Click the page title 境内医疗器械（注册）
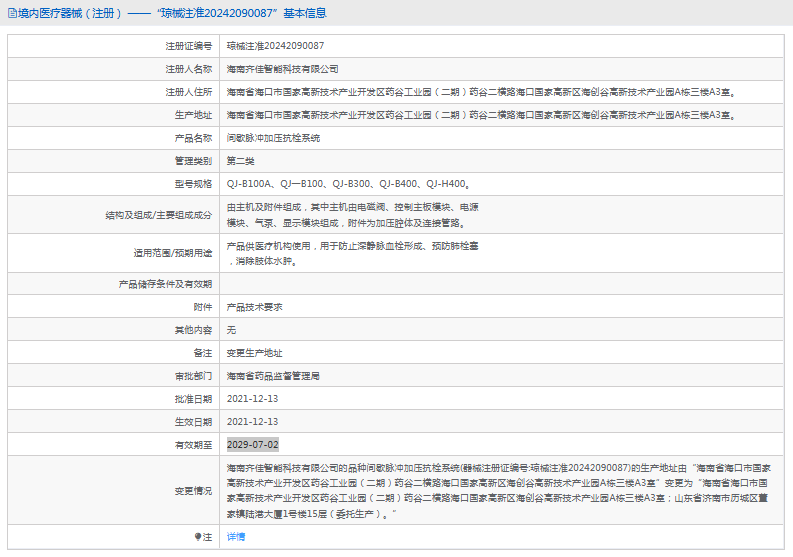The width and height of the screenshot is (793, 557). [x=70, y=13]
